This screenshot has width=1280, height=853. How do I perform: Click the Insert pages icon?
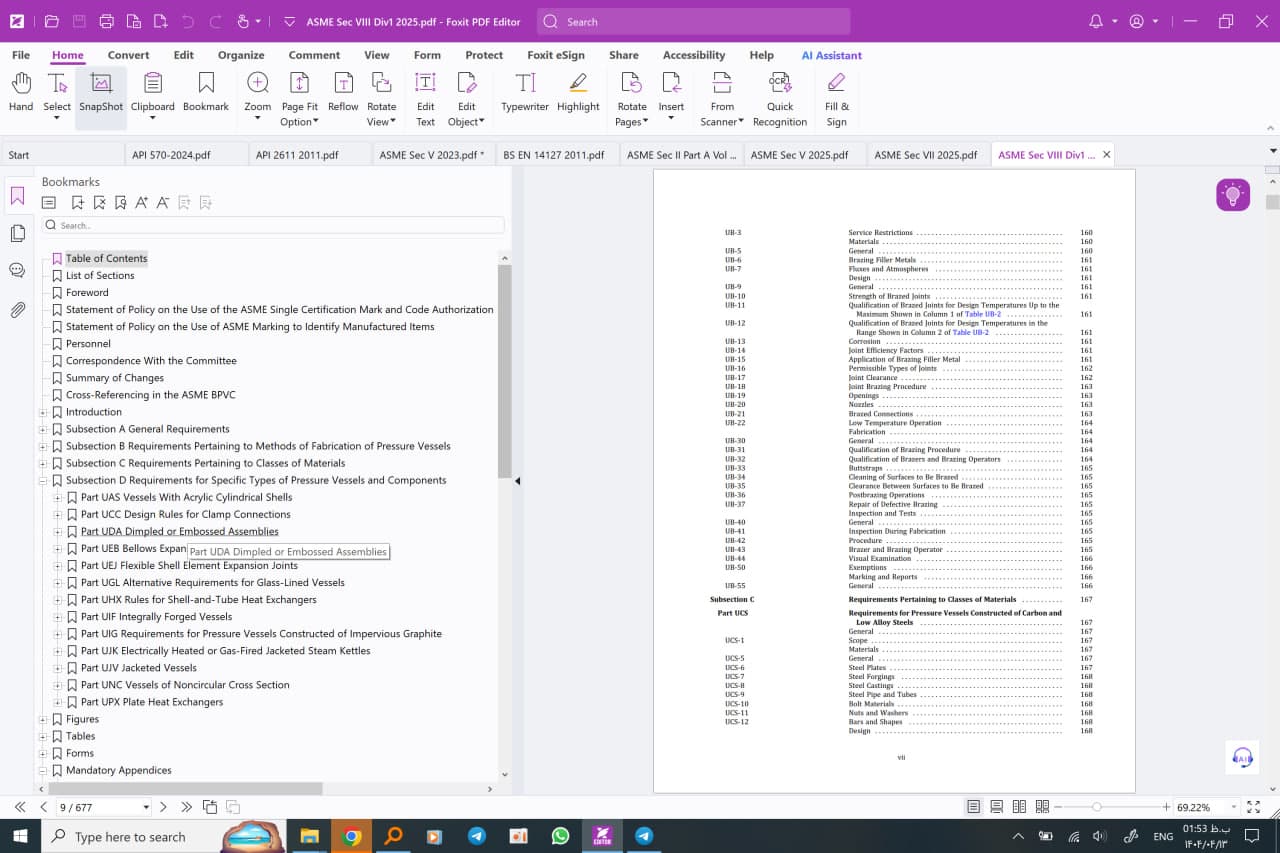[671, 84]
